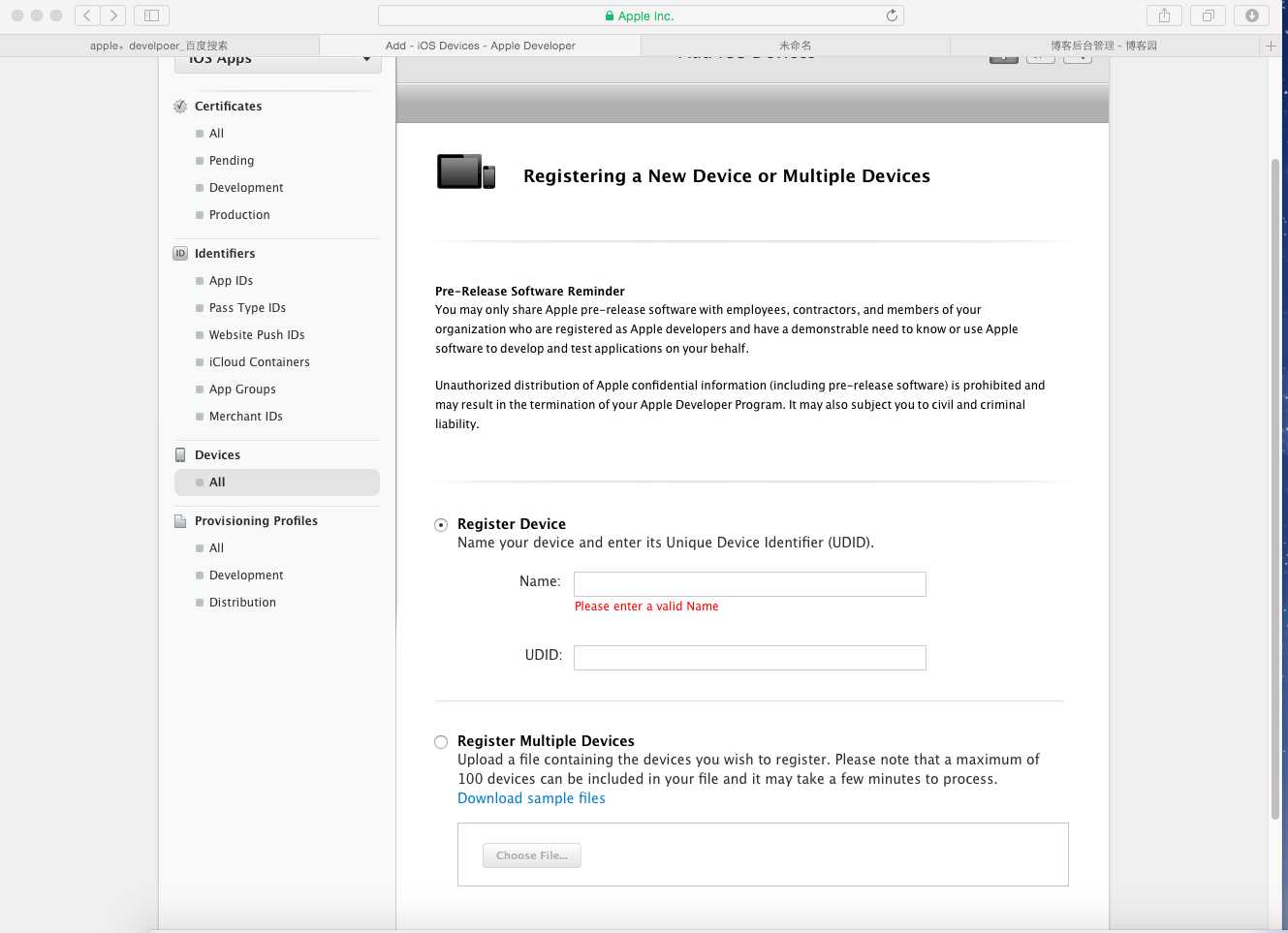Viewport: 1288px width, 933px height.
Task: Open App IDs in Identifiers
Action: click(x=231, y=281)
